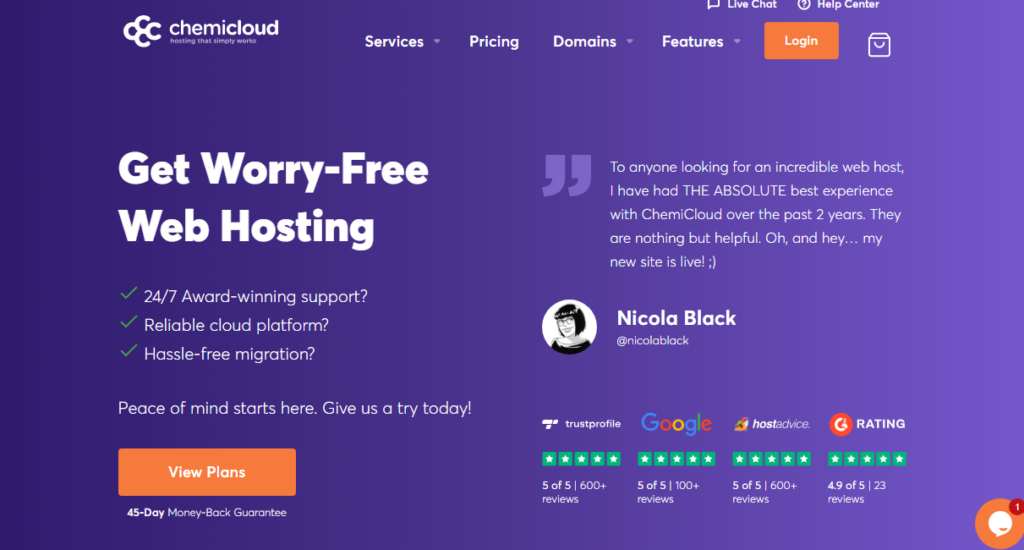Click the ChemiCloud logo
The image size is (1024, 550).
(x=201, y=31)
